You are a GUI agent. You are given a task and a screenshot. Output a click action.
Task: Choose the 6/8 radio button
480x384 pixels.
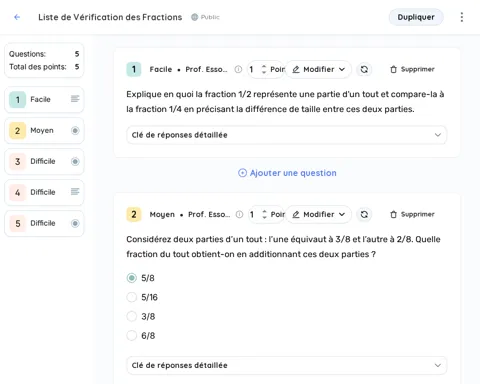pos(132,335)
